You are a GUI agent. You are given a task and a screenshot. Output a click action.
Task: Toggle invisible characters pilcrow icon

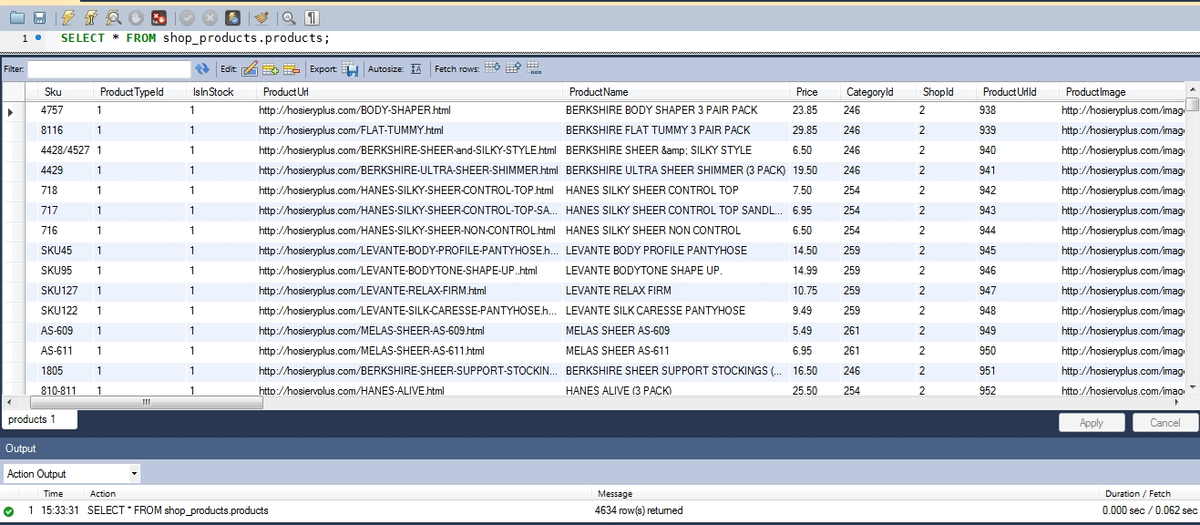[x=311, y=18]
